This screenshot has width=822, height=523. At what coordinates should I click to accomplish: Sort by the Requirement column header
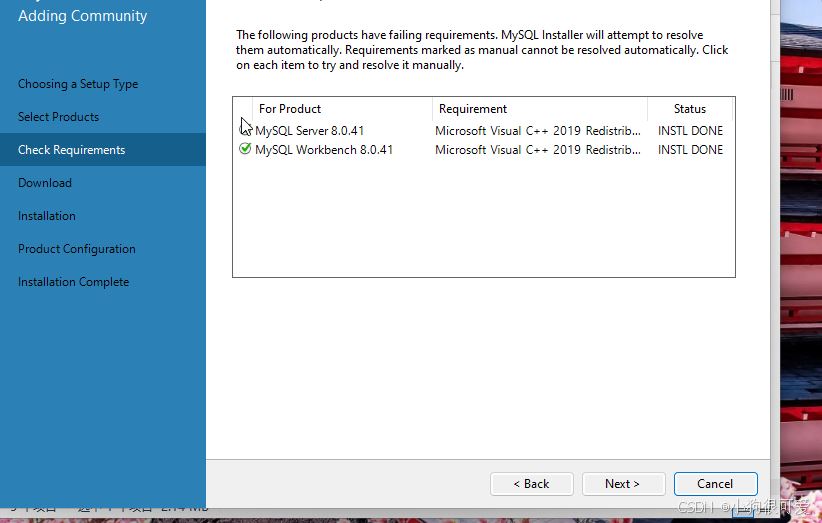(540, 109)
